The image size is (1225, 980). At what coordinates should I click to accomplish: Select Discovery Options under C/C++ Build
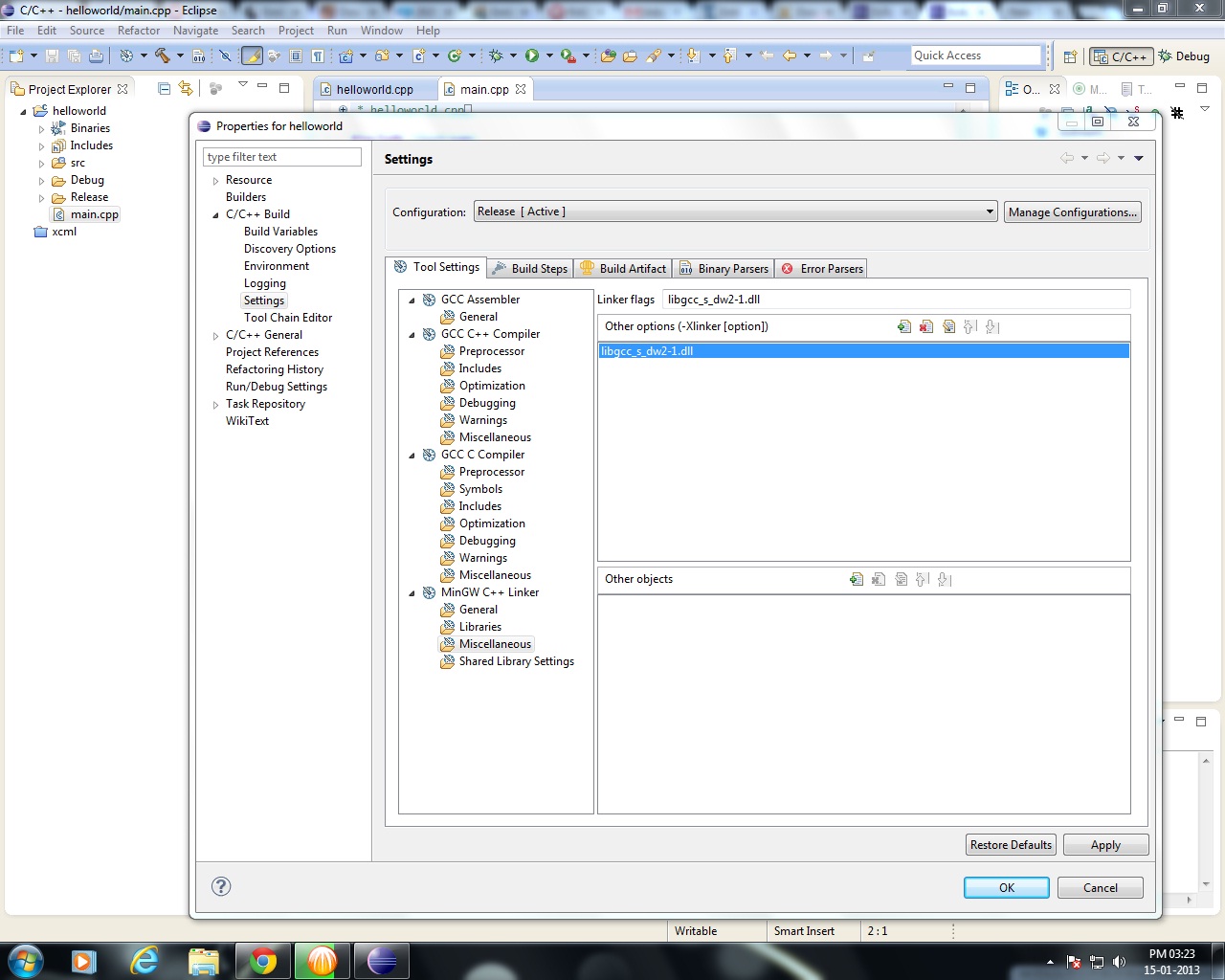click(290, 249)
